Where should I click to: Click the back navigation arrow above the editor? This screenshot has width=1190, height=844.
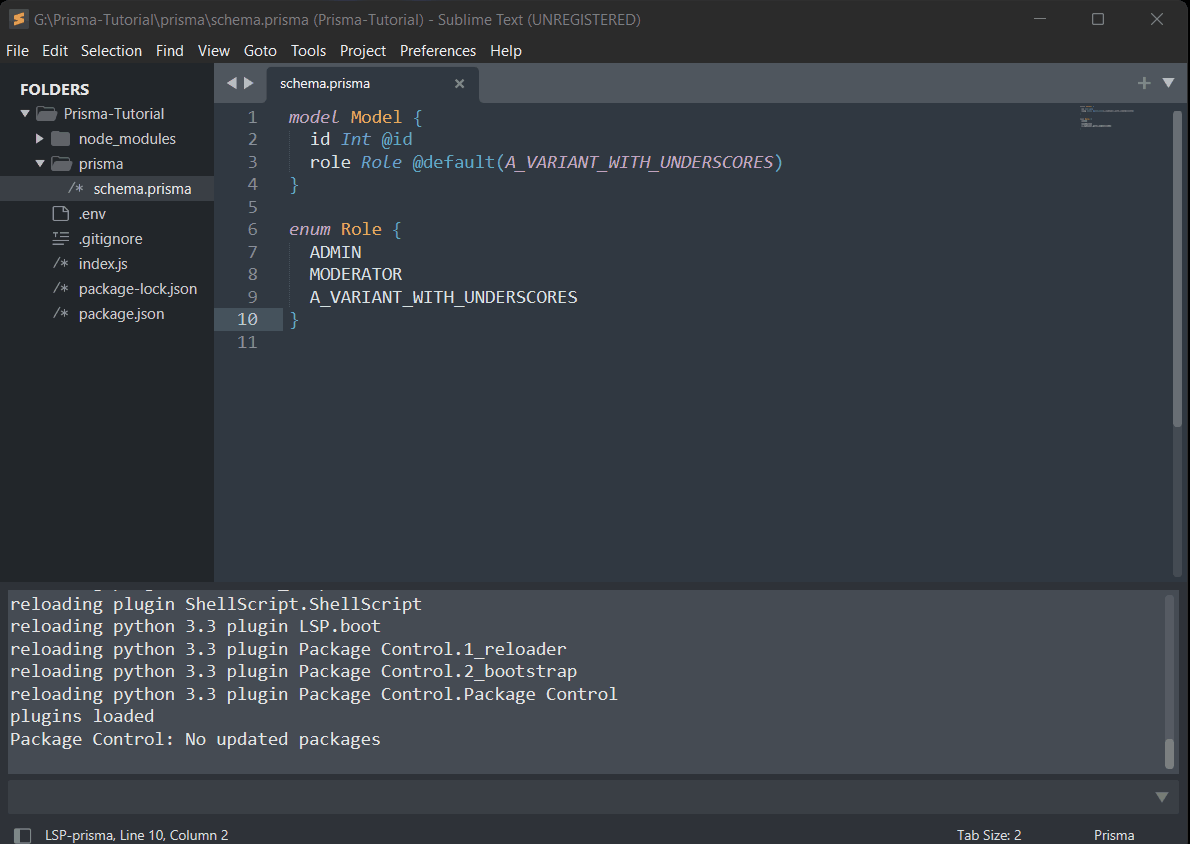[x=231, y=84]
